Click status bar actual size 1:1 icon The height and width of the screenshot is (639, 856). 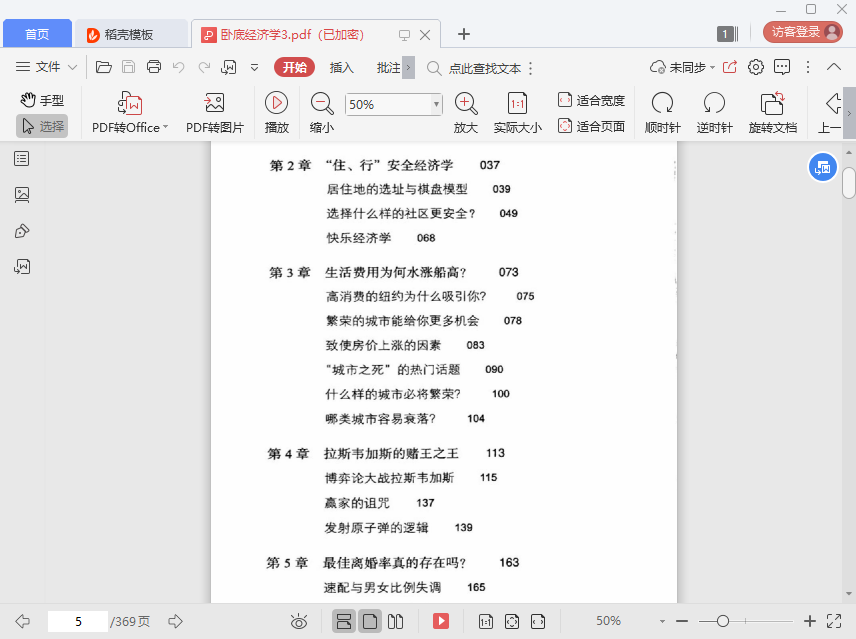tap(485, 621)
